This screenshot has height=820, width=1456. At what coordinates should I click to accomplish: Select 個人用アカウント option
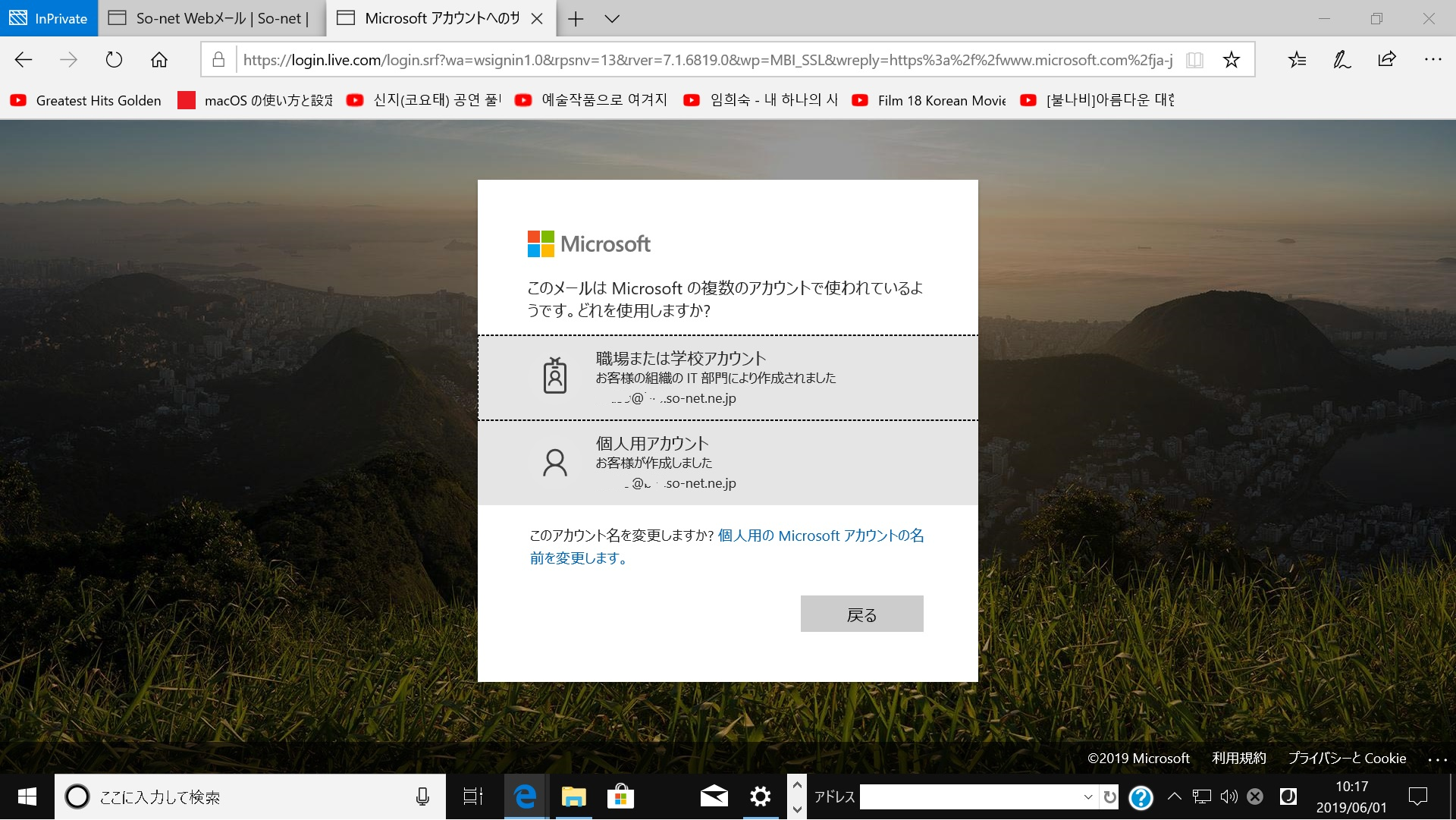[x=728, y=463]
